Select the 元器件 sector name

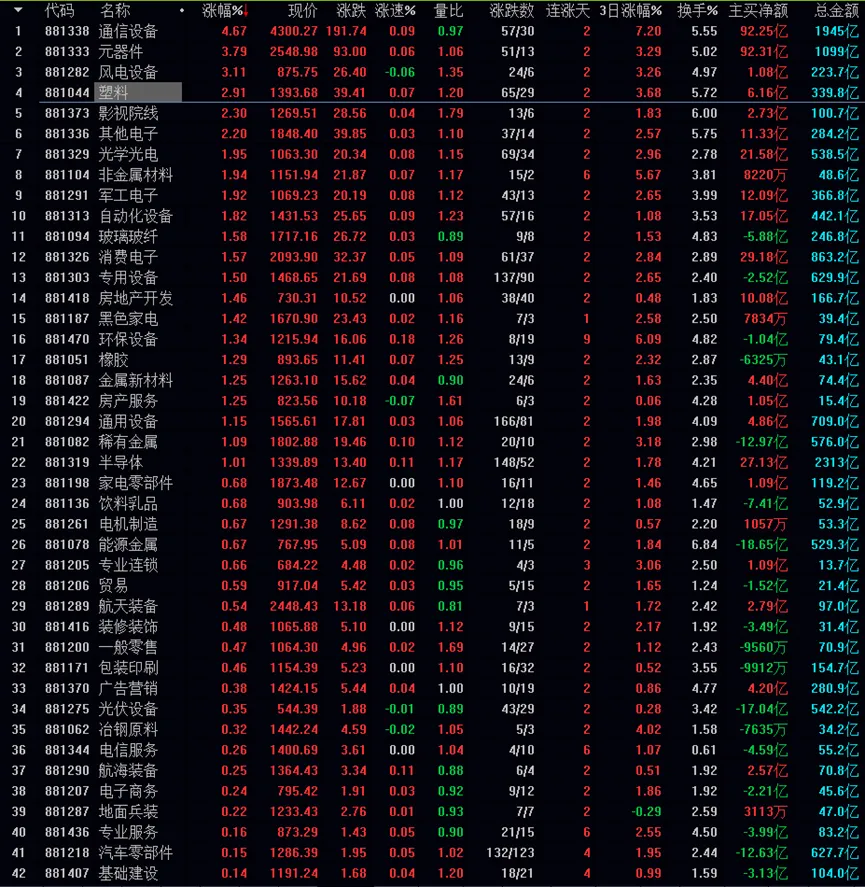[x=121, y=52]
